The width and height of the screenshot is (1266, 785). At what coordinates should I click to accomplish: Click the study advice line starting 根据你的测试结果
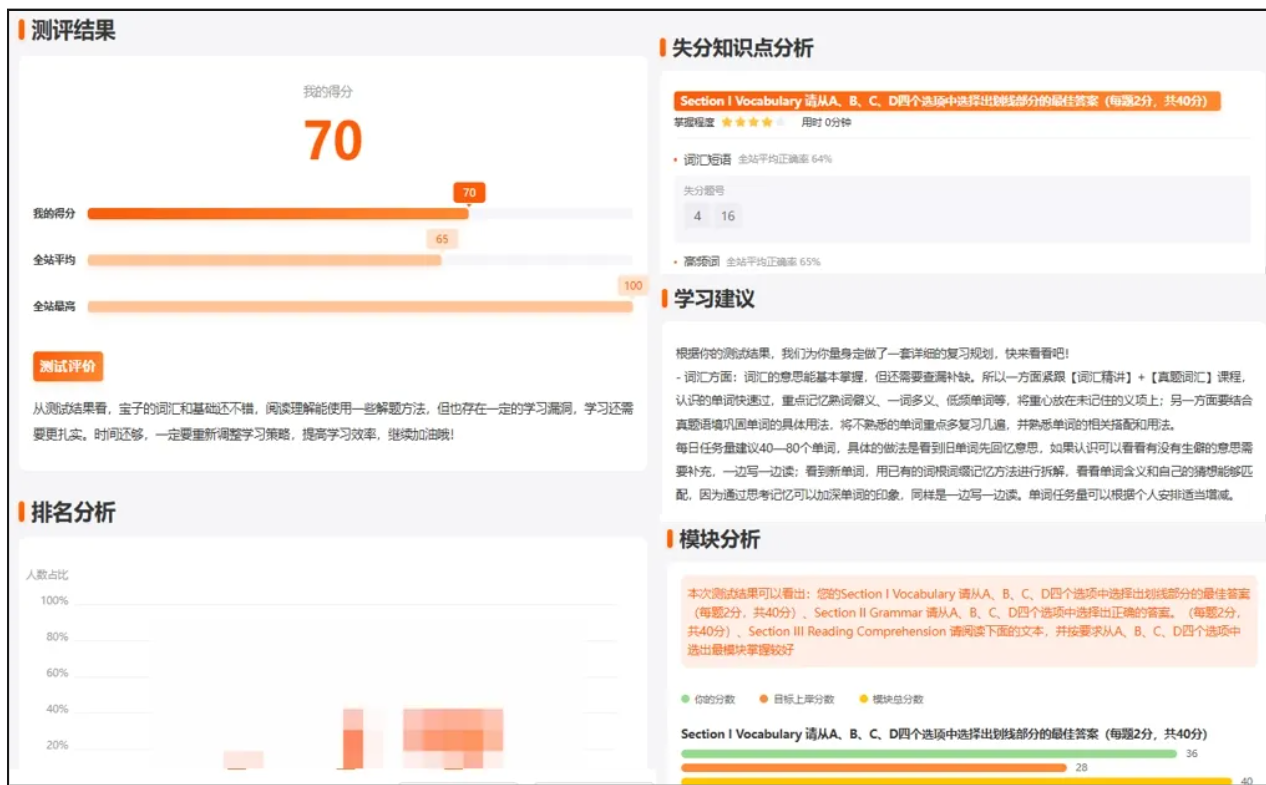(872, 353)
